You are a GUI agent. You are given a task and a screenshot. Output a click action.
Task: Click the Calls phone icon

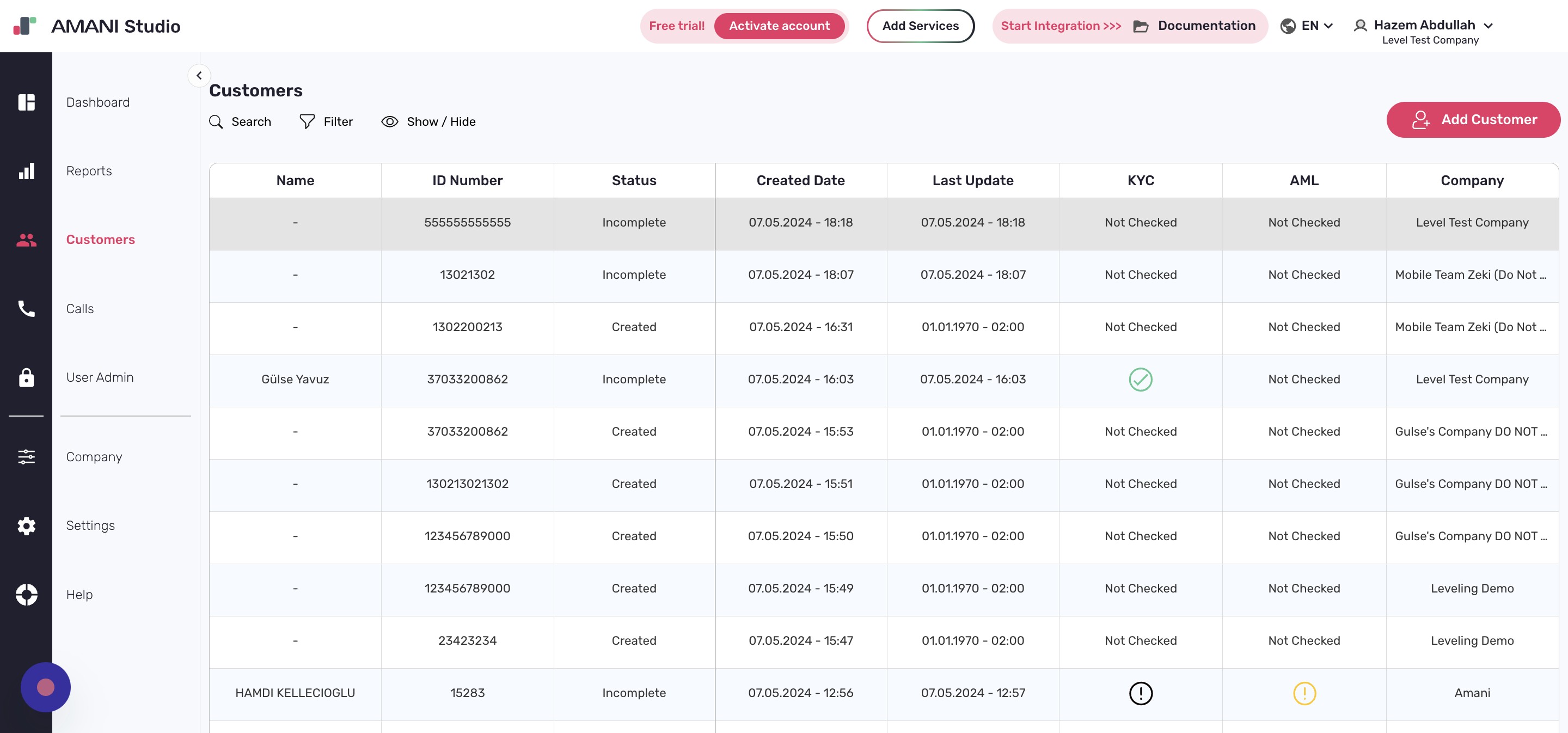(x=26, y=309)
